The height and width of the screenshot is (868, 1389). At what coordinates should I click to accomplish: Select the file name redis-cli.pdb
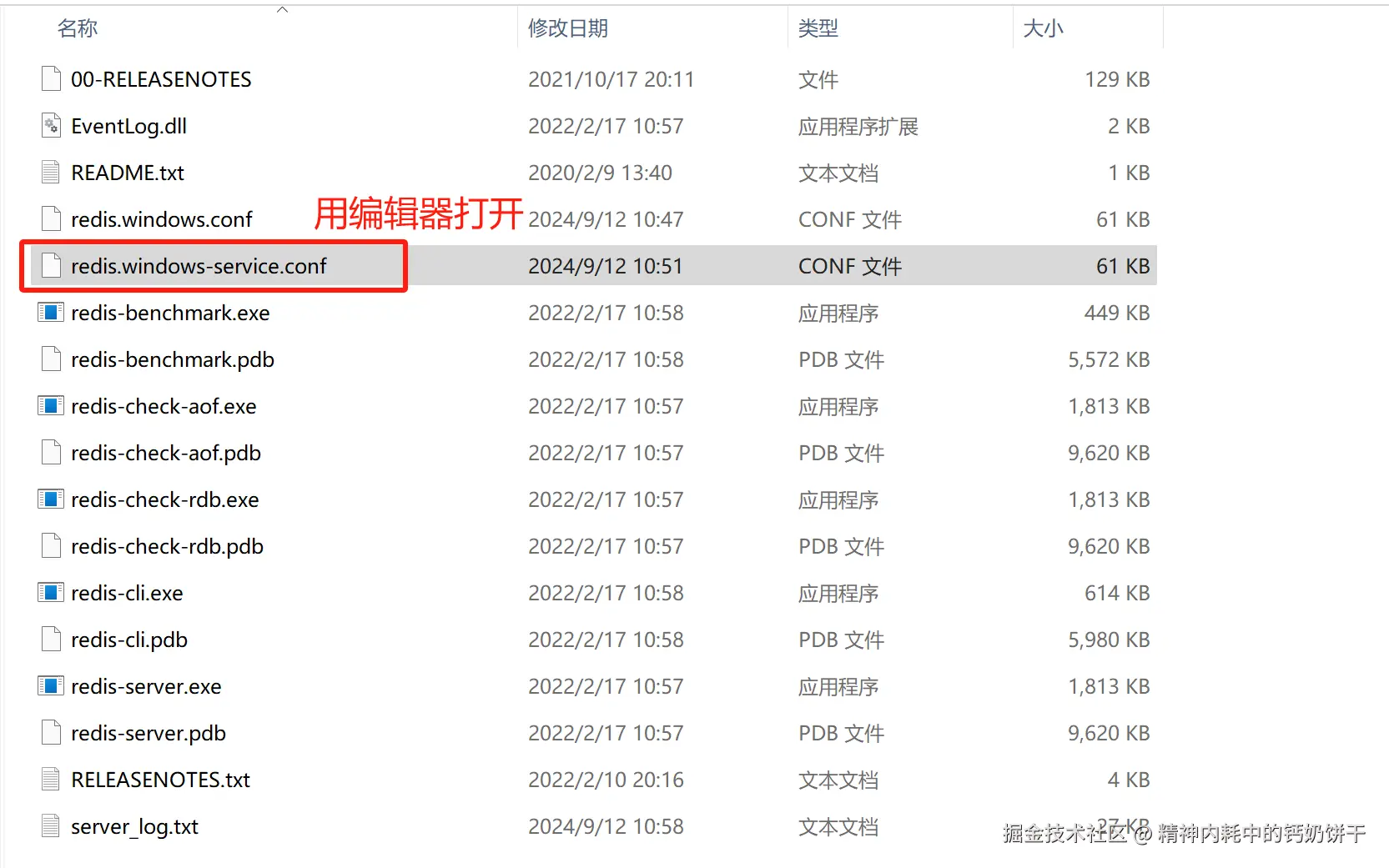coord(129,640)
